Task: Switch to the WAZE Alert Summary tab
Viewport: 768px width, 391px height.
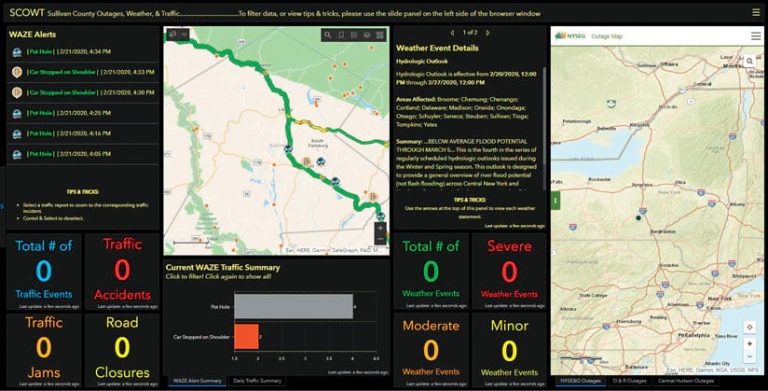Action: tap(197, 381)
